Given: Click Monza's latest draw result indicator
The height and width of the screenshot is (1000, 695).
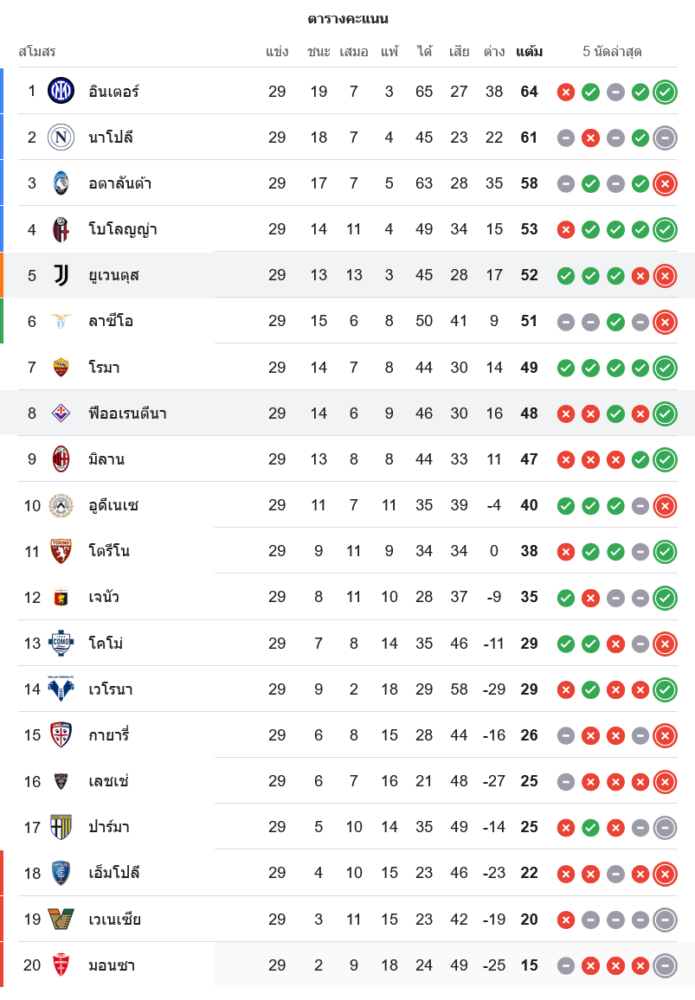Looking at the screenshot, I should (665, 966).
